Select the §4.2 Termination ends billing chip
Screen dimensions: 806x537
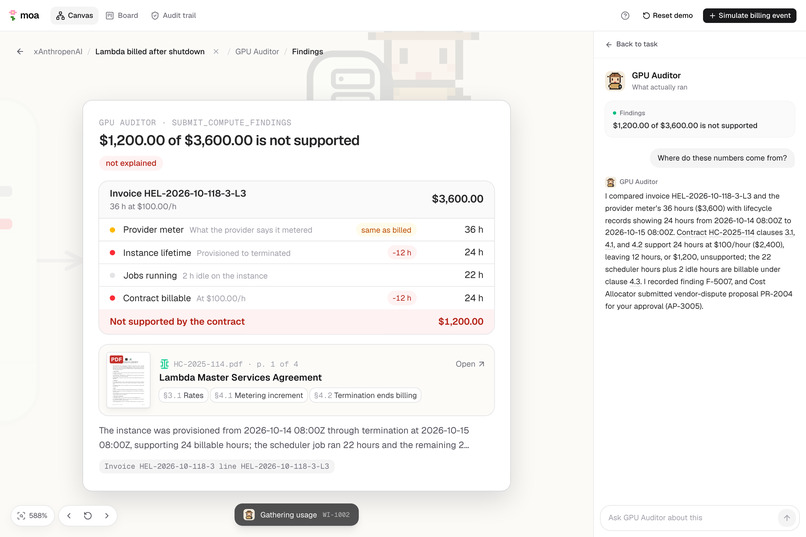365,395
